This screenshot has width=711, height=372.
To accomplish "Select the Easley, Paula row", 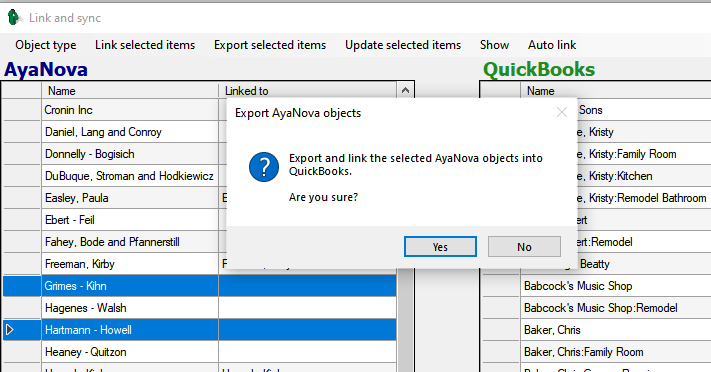I will coord(130,198).
